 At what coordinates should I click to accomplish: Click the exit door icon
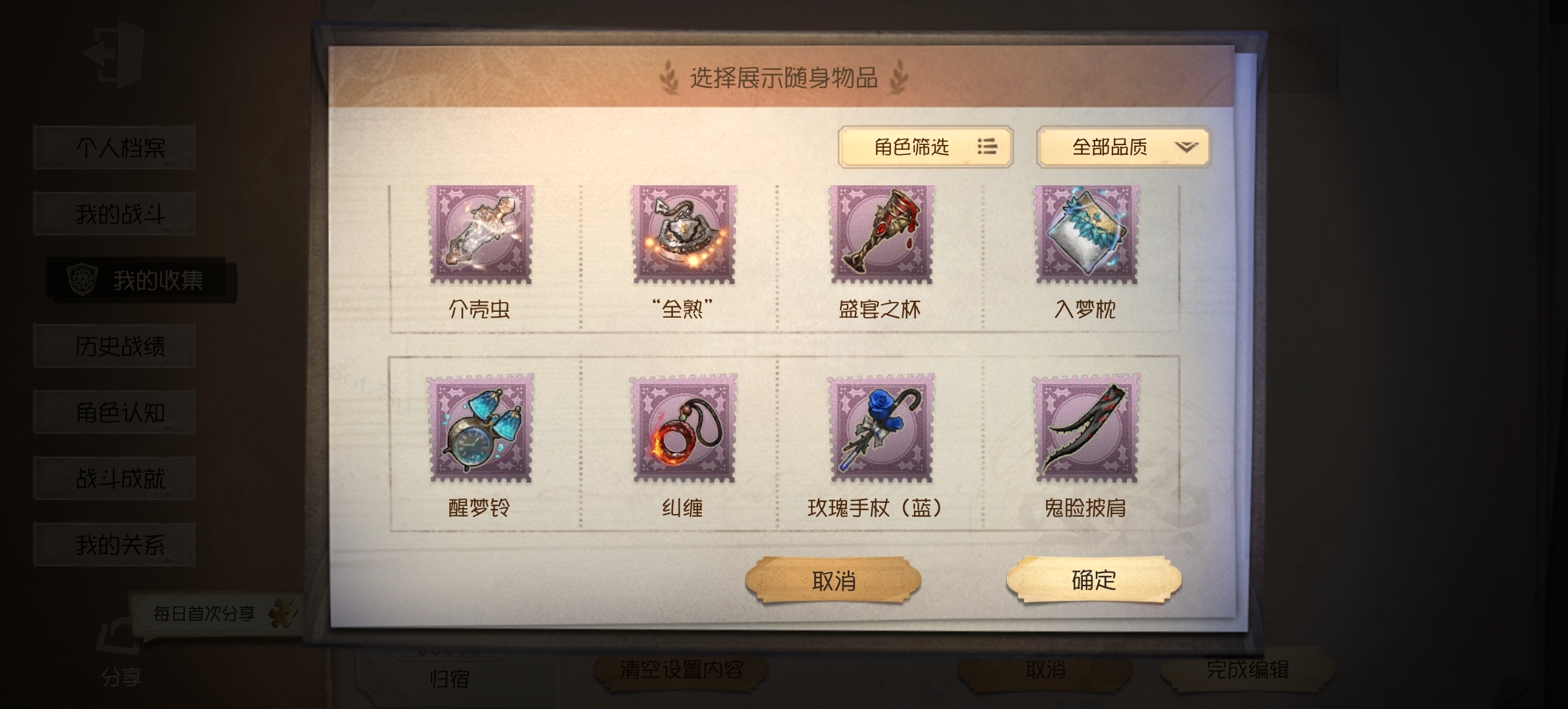click(x=114, y=54)
